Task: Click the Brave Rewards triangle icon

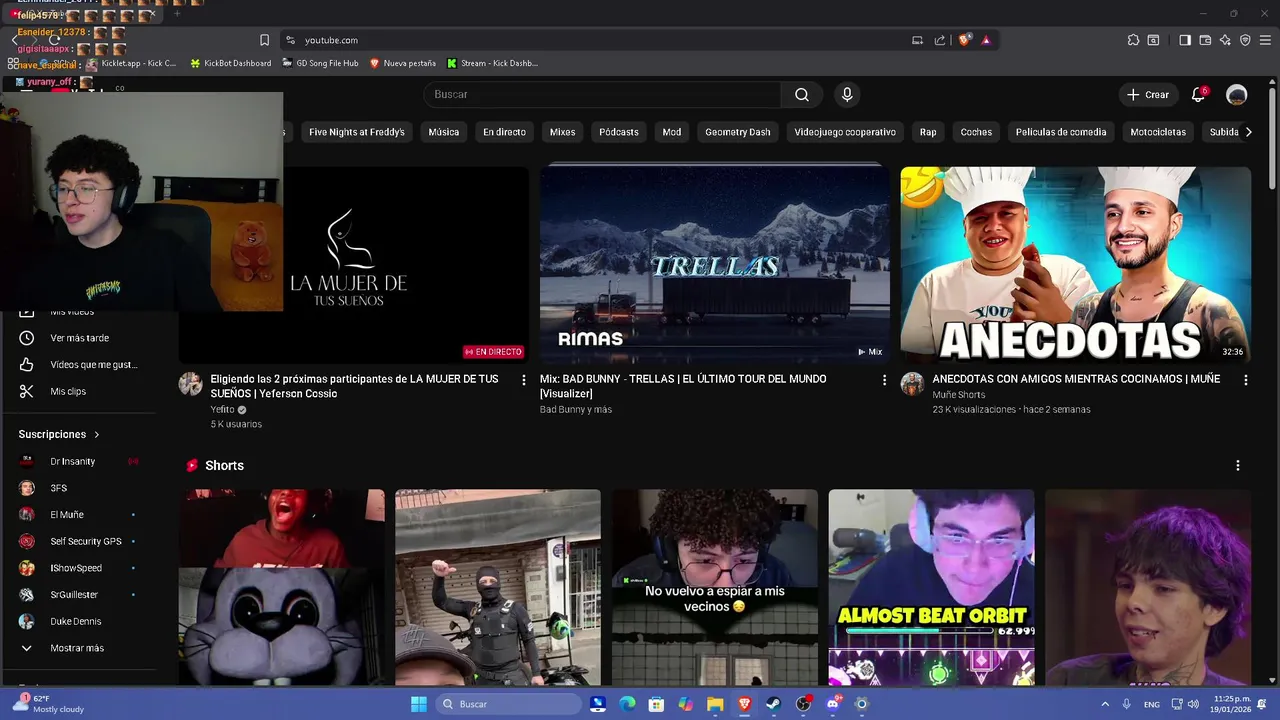Action: 986,40
